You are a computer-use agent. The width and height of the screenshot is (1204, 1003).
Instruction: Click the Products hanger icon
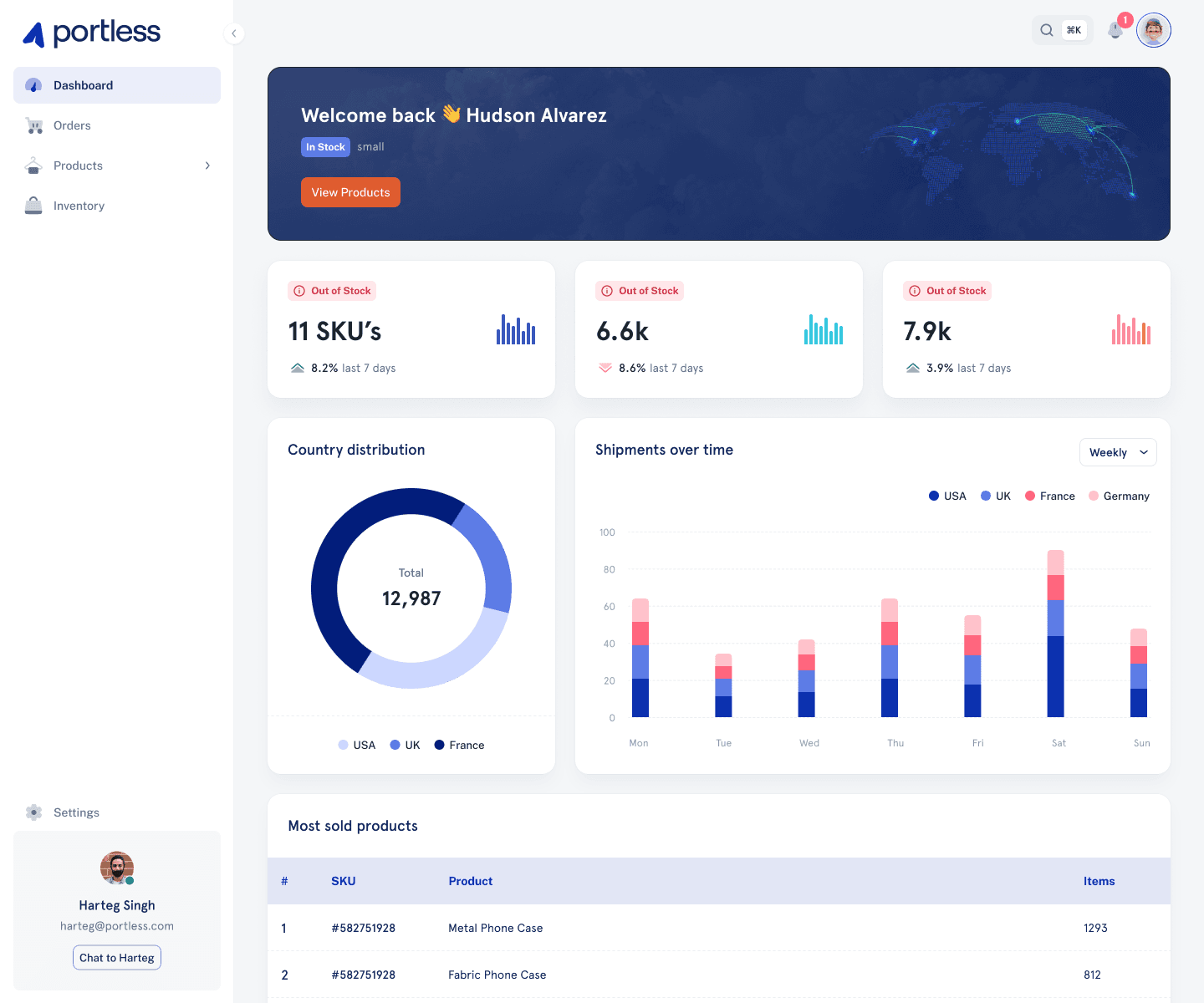tap(33, 165)
